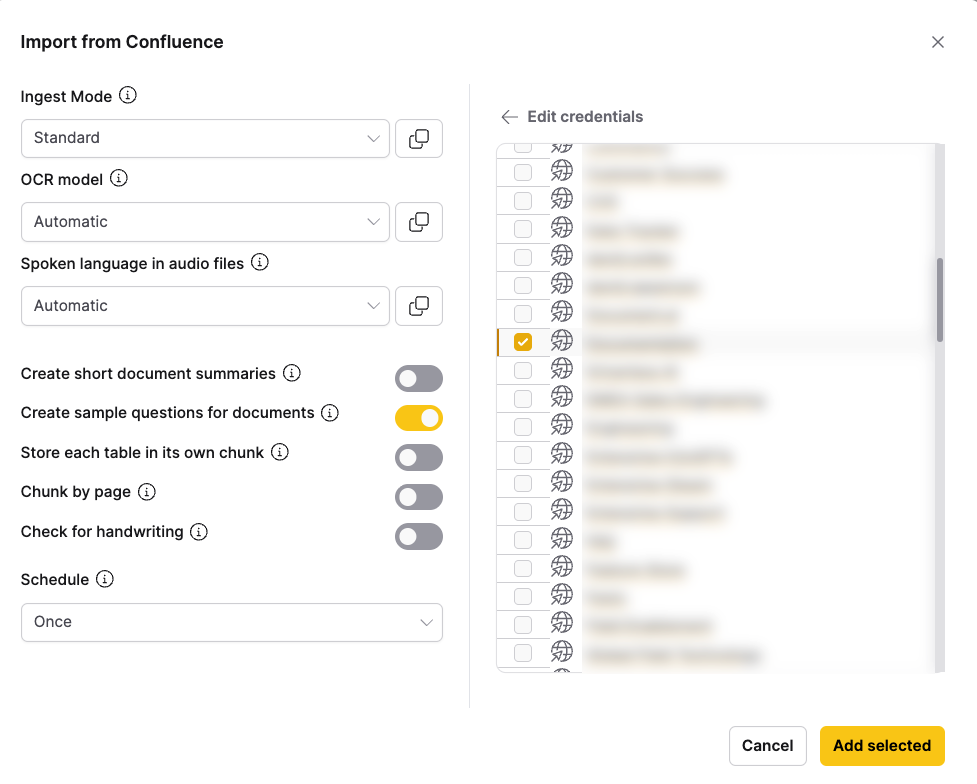Image resolution: width=977 pixels, height=784 pixels.
Task: Show info for Chunk by page
Action: click(x=147, y=492)
